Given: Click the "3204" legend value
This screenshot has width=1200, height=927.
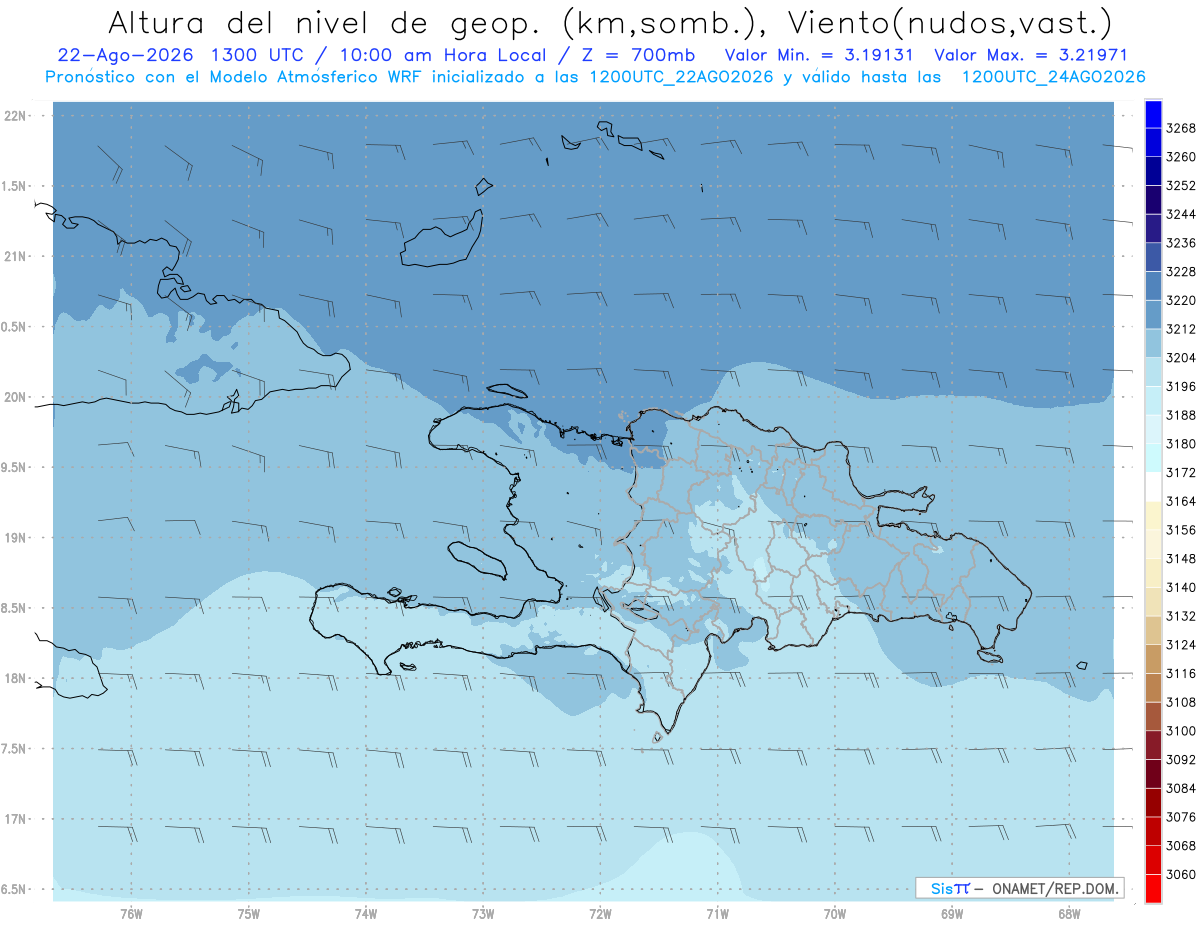Looking at the screenshot, I should pyautogui.click(x=1181, y=358).
